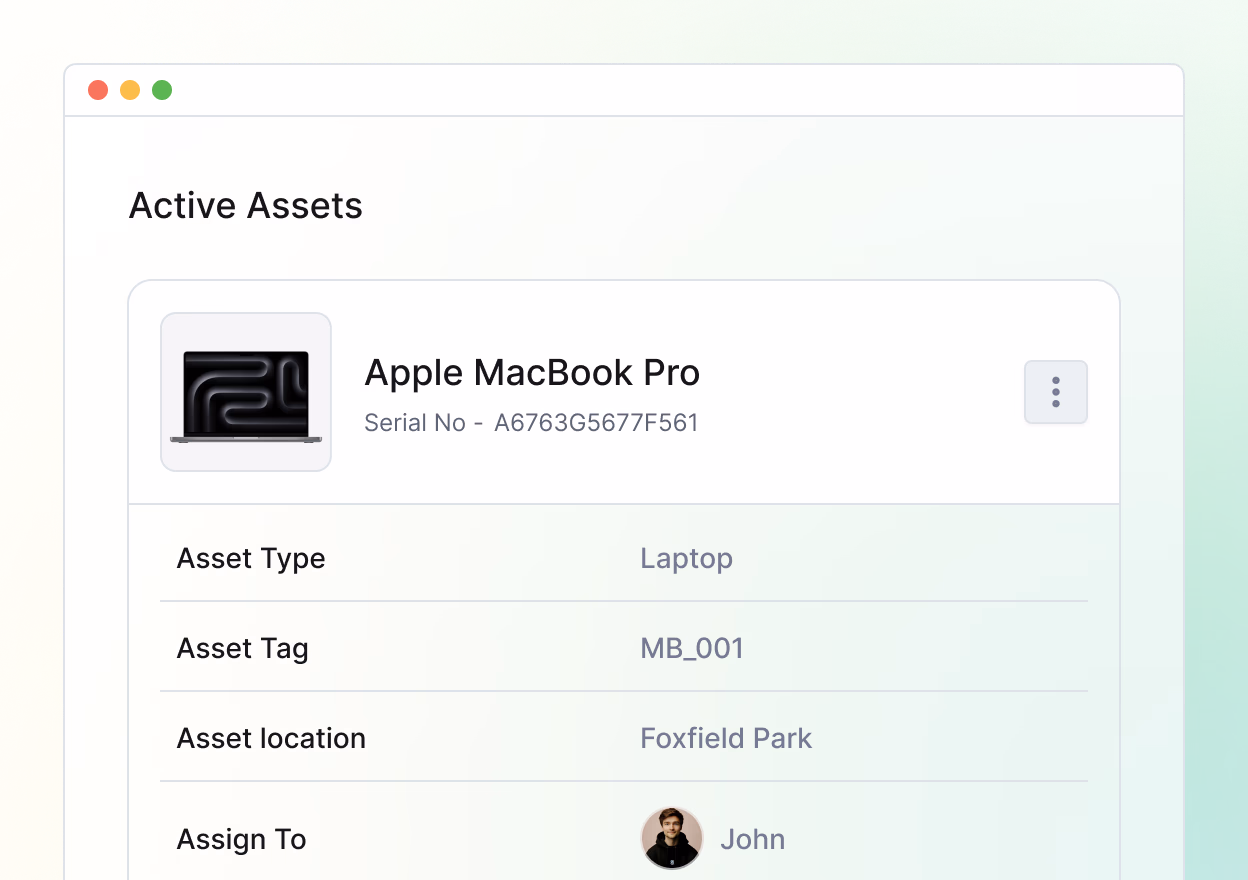1248x880 pixels.
Task: Select the Asset location label
Action: click(x=271, y=738)
